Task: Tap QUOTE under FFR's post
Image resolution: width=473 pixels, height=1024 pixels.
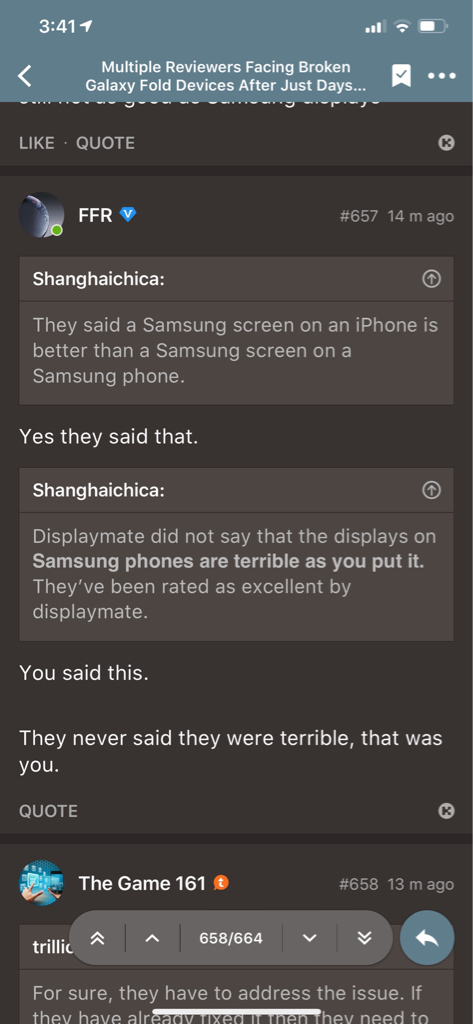Action: point(48,811)
